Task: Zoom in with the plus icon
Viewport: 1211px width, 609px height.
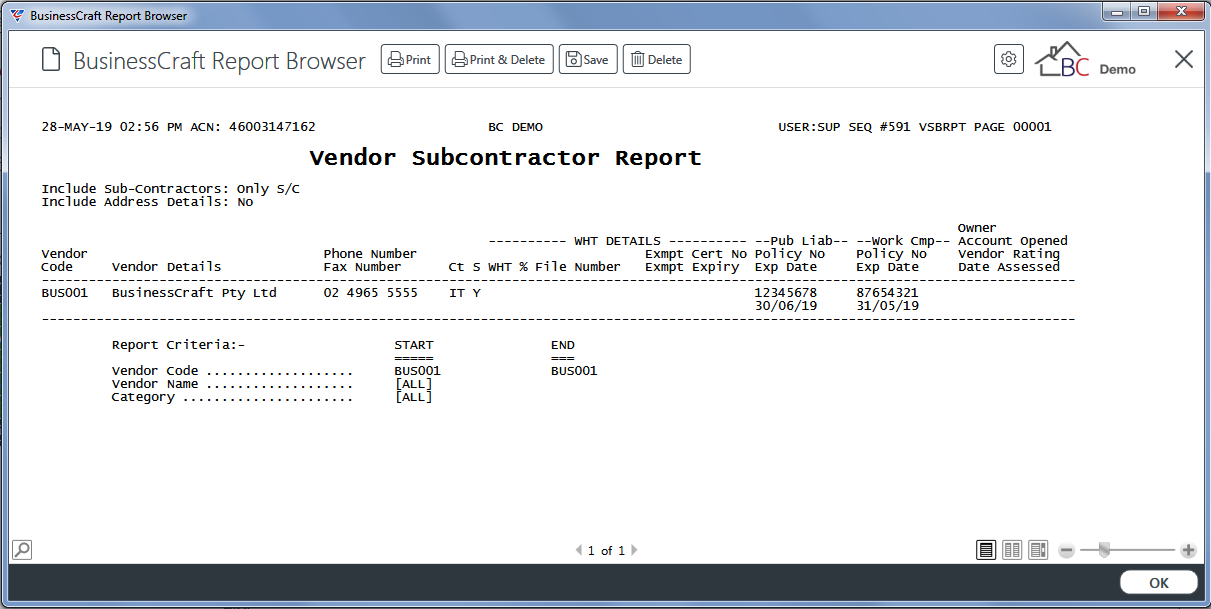Action: coord(1188,550)
